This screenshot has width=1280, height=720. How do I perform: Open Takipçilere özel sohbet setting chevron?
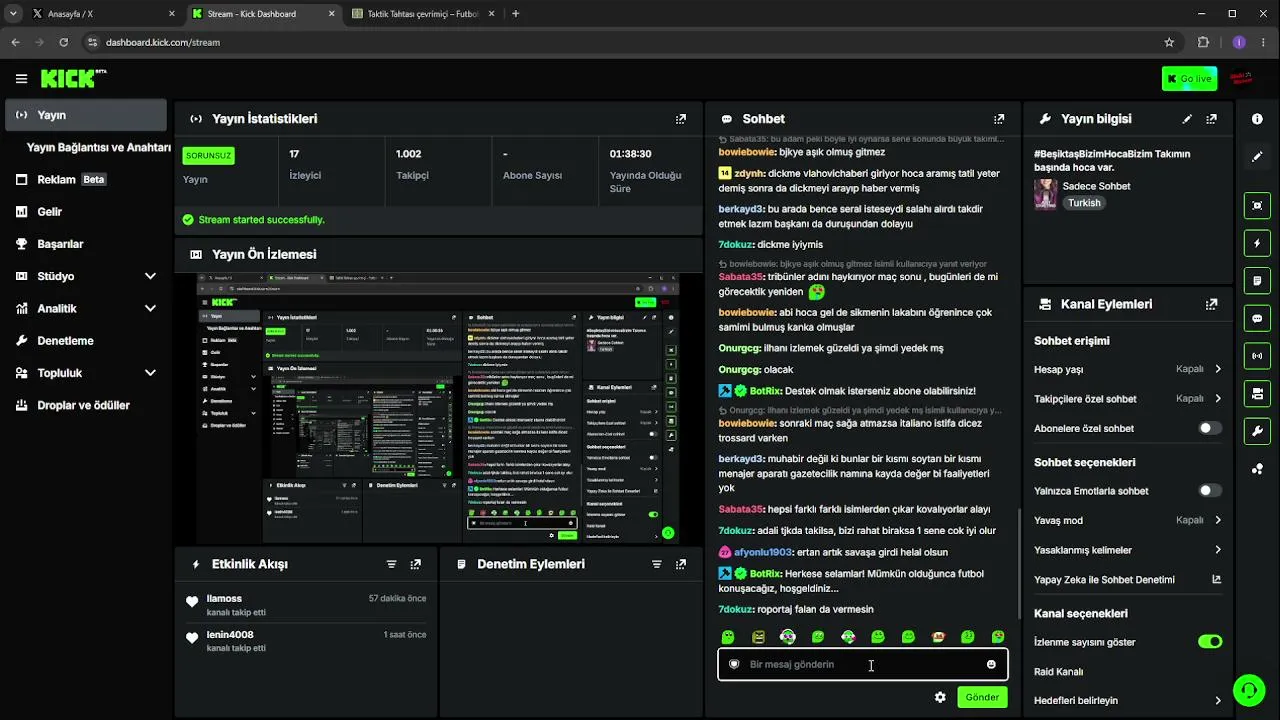pos(1218,398)
